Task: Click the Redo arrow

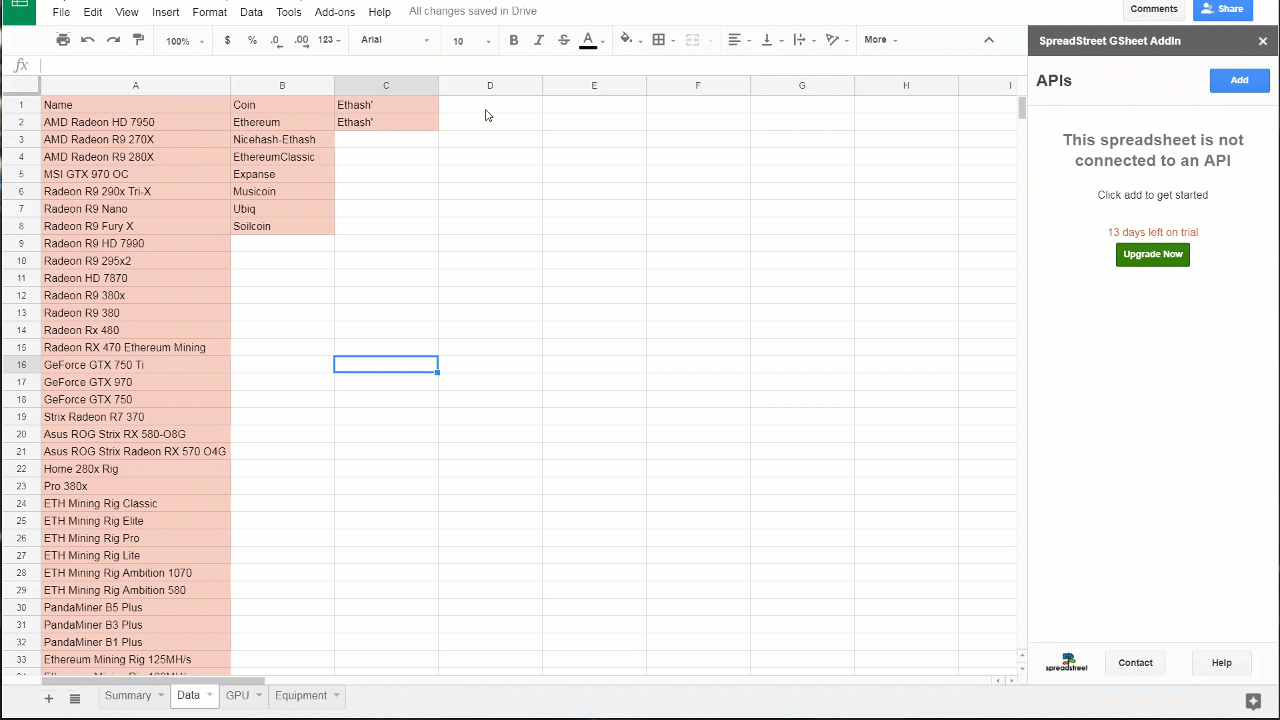Action: click(x=113, y=40)
